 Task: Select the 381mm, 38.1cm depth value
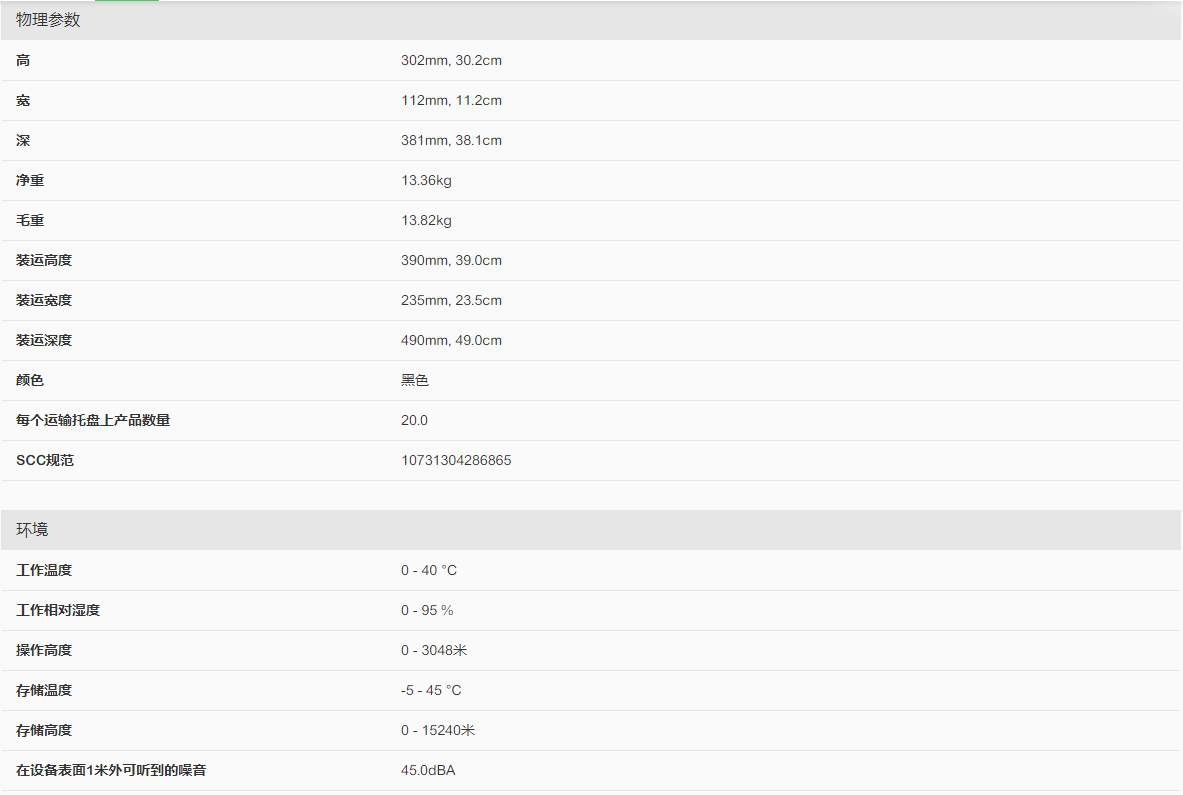point(451,140)
